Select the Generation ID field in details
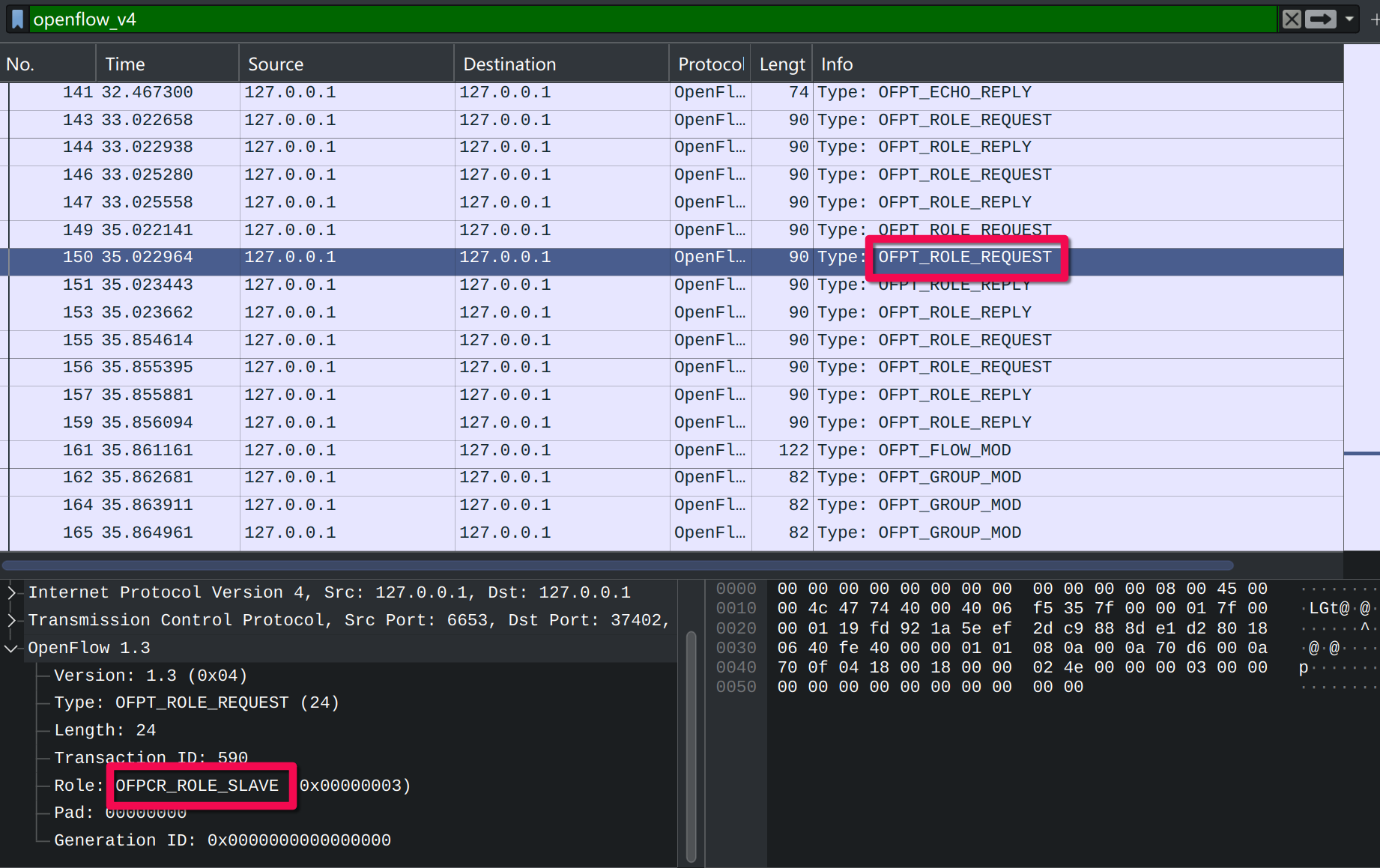Image resolution: width=1380 pixels, height=868 pixels. point(222,841)
